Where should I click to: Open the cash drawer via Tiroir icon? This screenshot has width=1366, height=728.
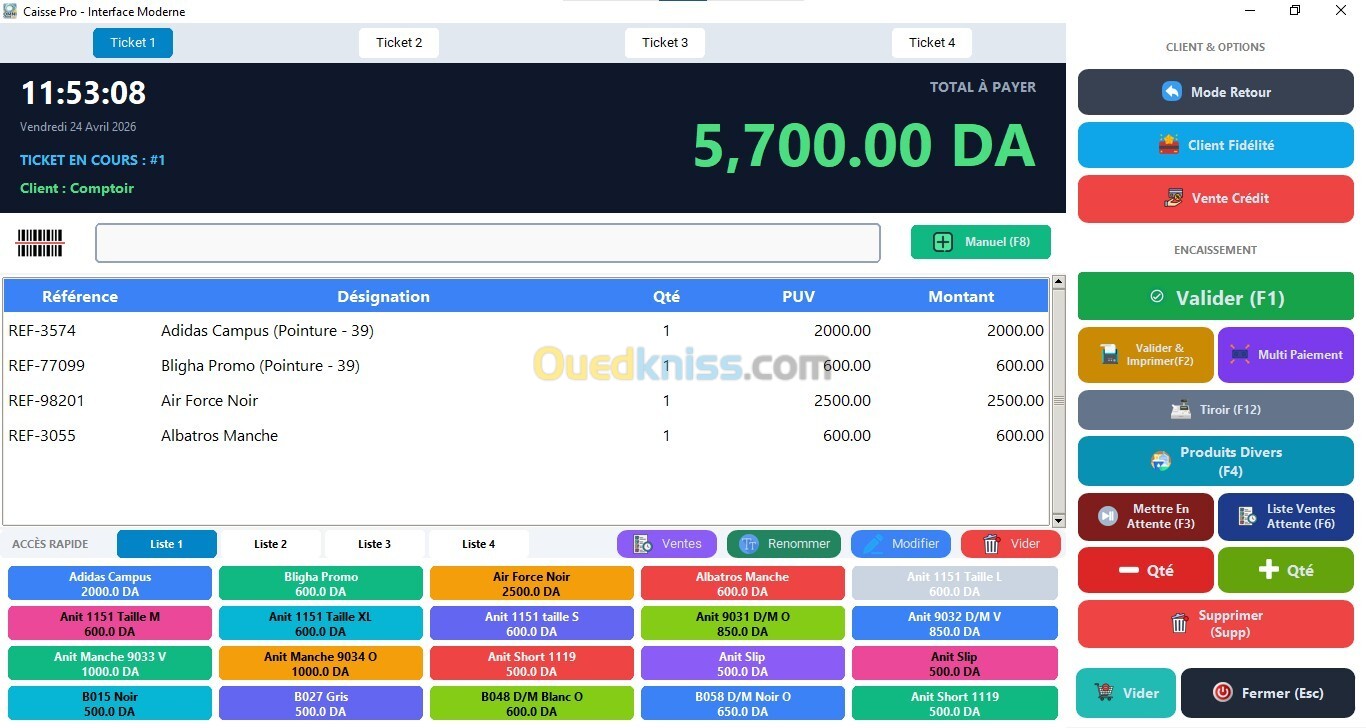pyautogui.click(x=1181, y=410)
